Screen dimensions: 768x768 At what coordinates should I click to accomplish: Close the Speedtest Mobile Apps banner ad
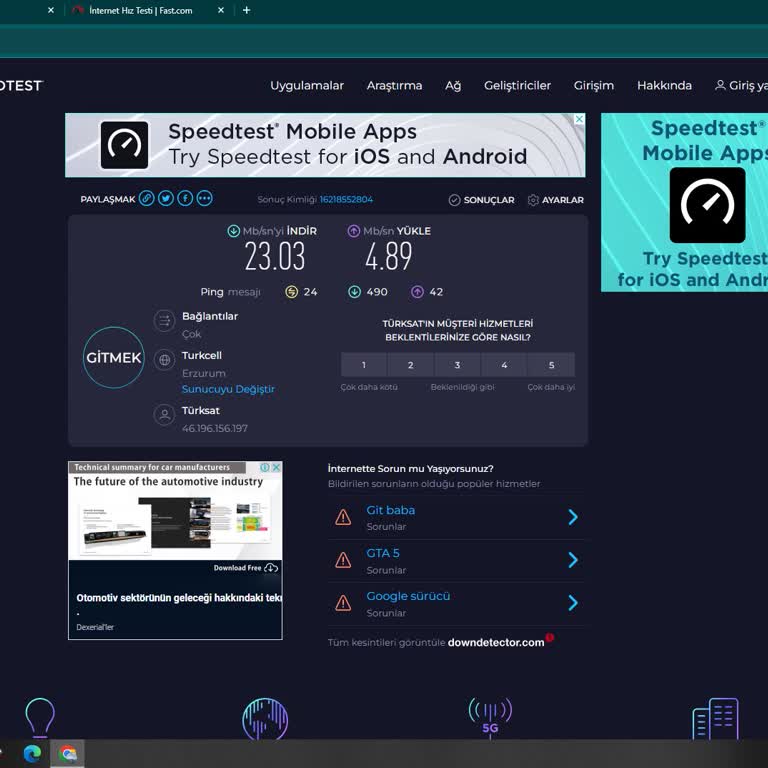[579, 119]
